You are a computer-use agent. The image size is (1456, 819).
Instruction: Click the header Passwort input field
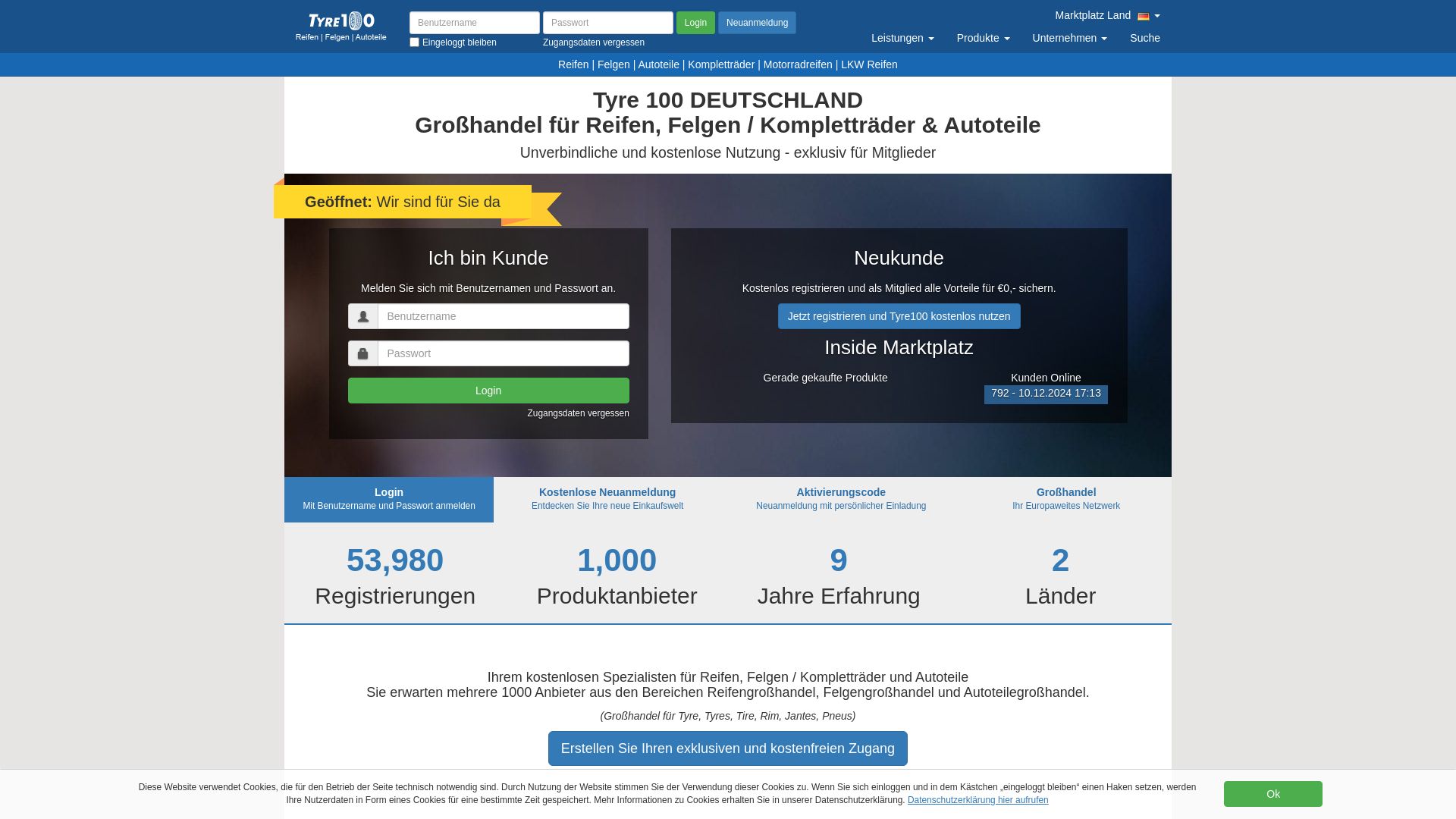[608, 23]
